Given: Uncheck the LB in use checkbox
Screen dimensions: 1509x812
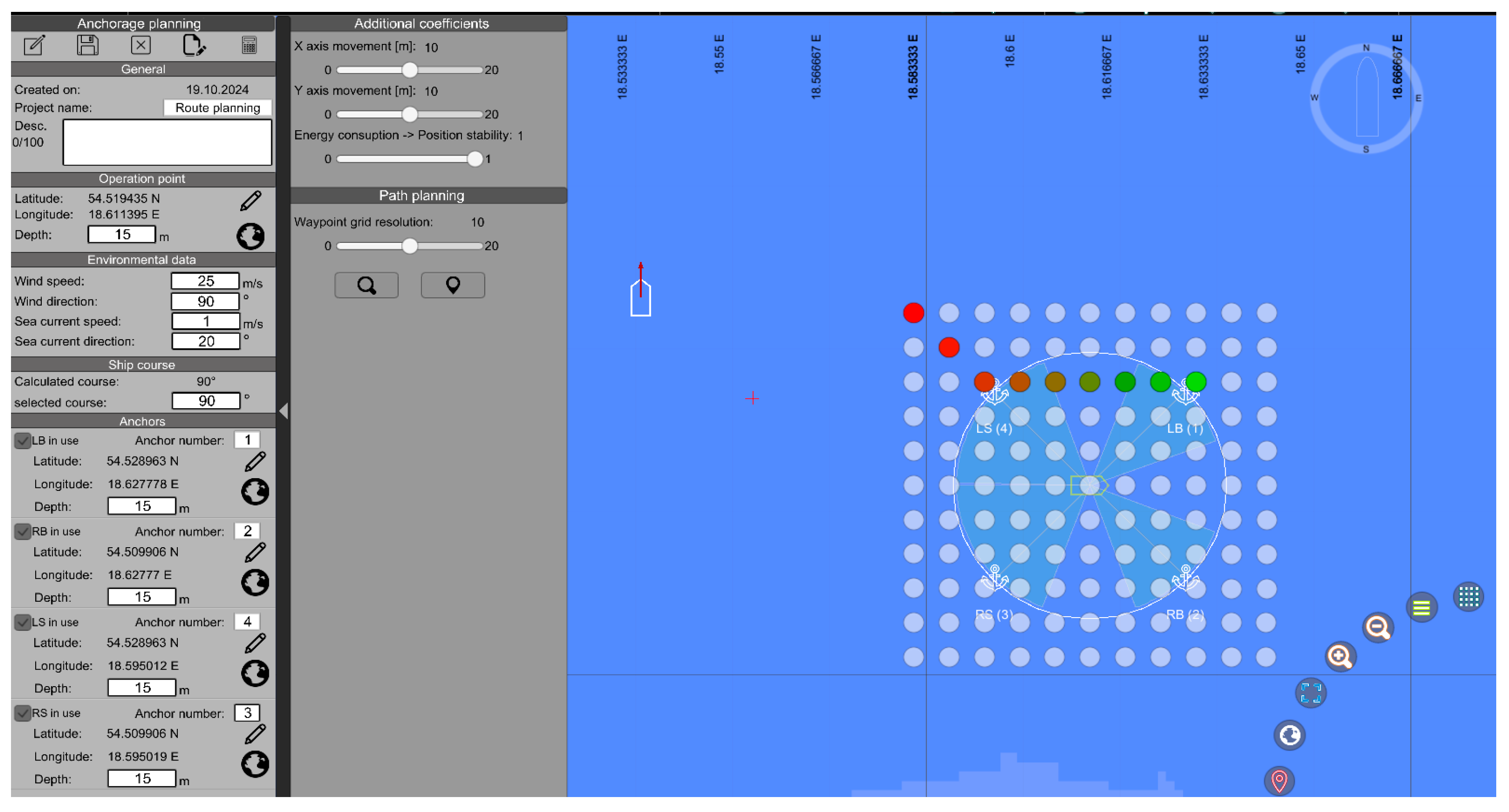Looking at the screenshot, I should [22, 441].
